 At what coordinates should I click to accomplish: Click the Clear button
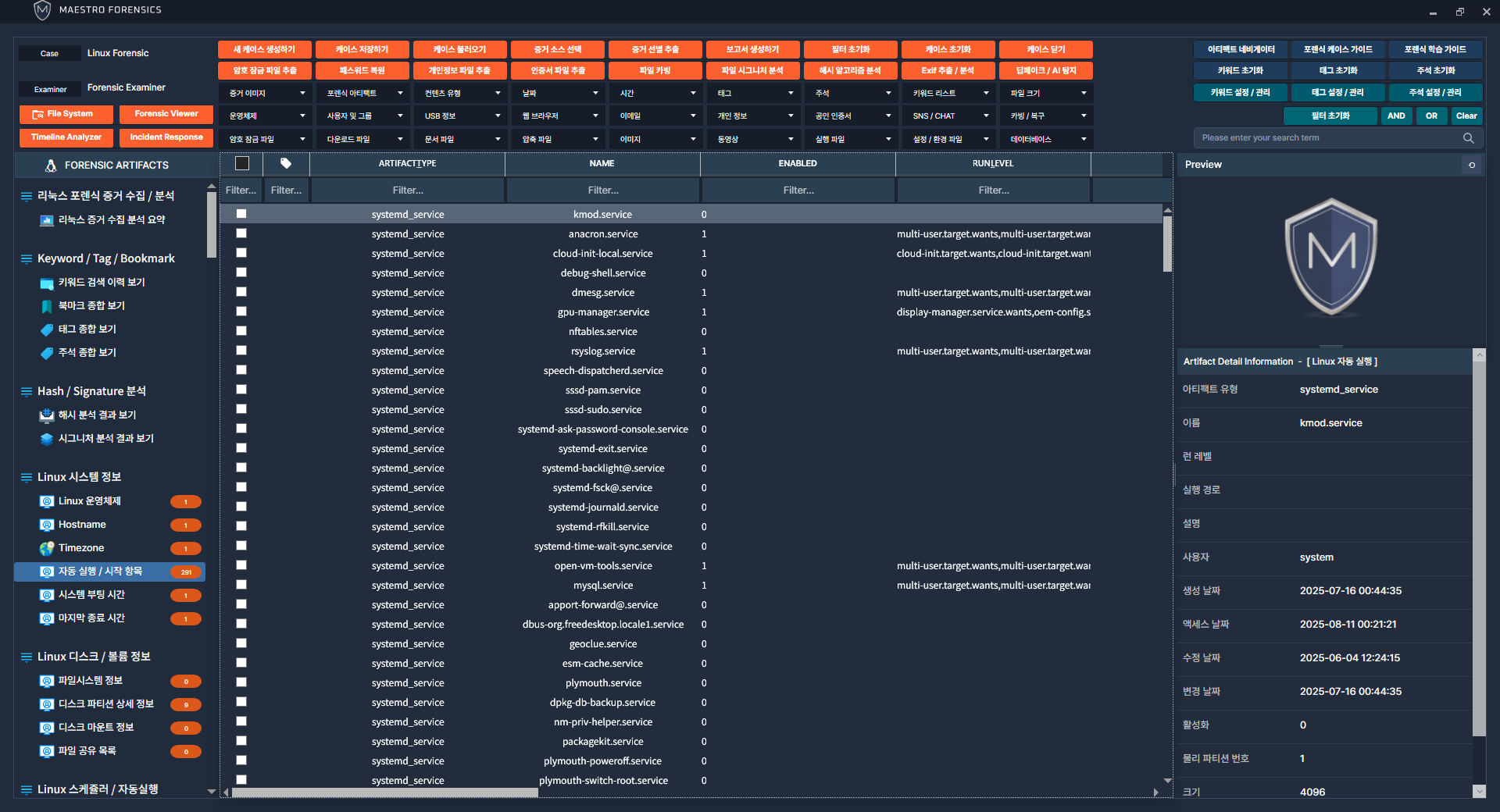[1466, 116]
